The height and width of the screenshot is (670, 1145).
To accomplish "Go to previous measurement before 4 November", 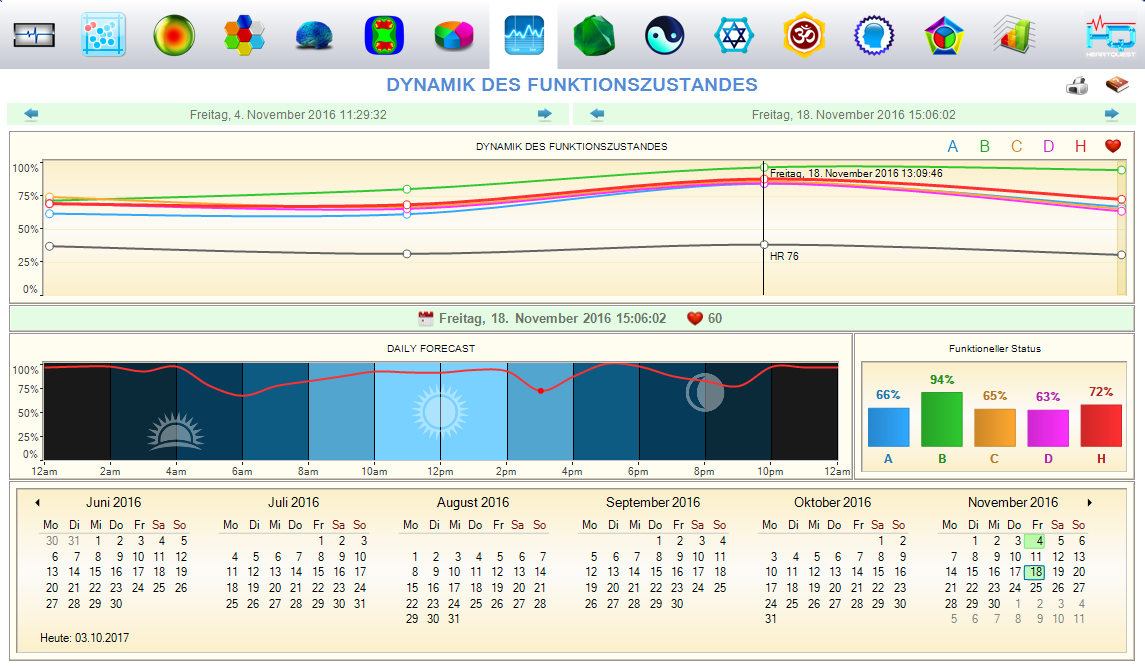I will tap(31, 114).
